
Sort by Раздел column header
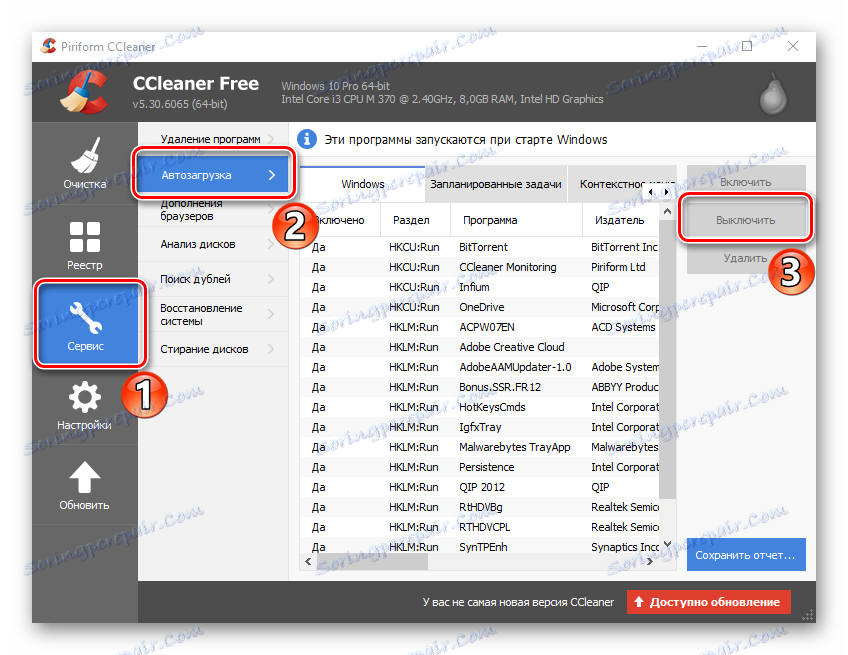(415, 220)
